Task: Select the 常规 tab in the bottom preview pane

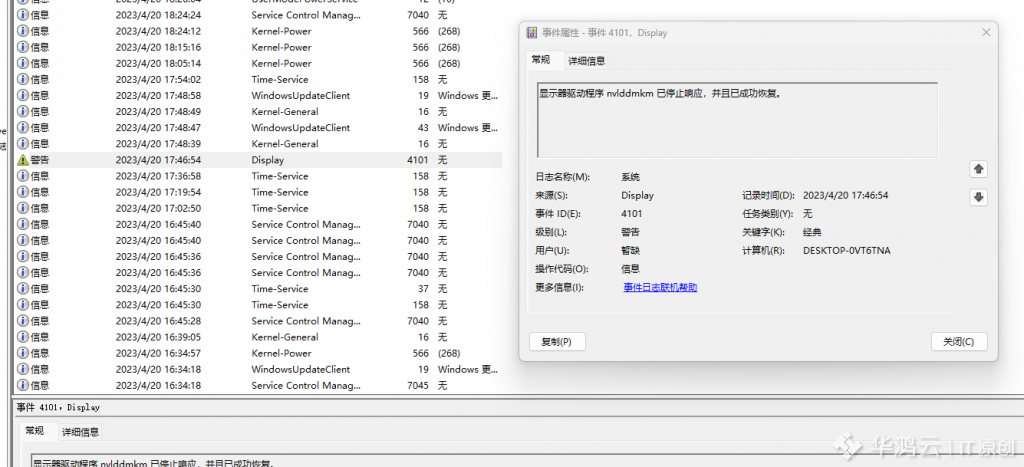Action: 35,430
